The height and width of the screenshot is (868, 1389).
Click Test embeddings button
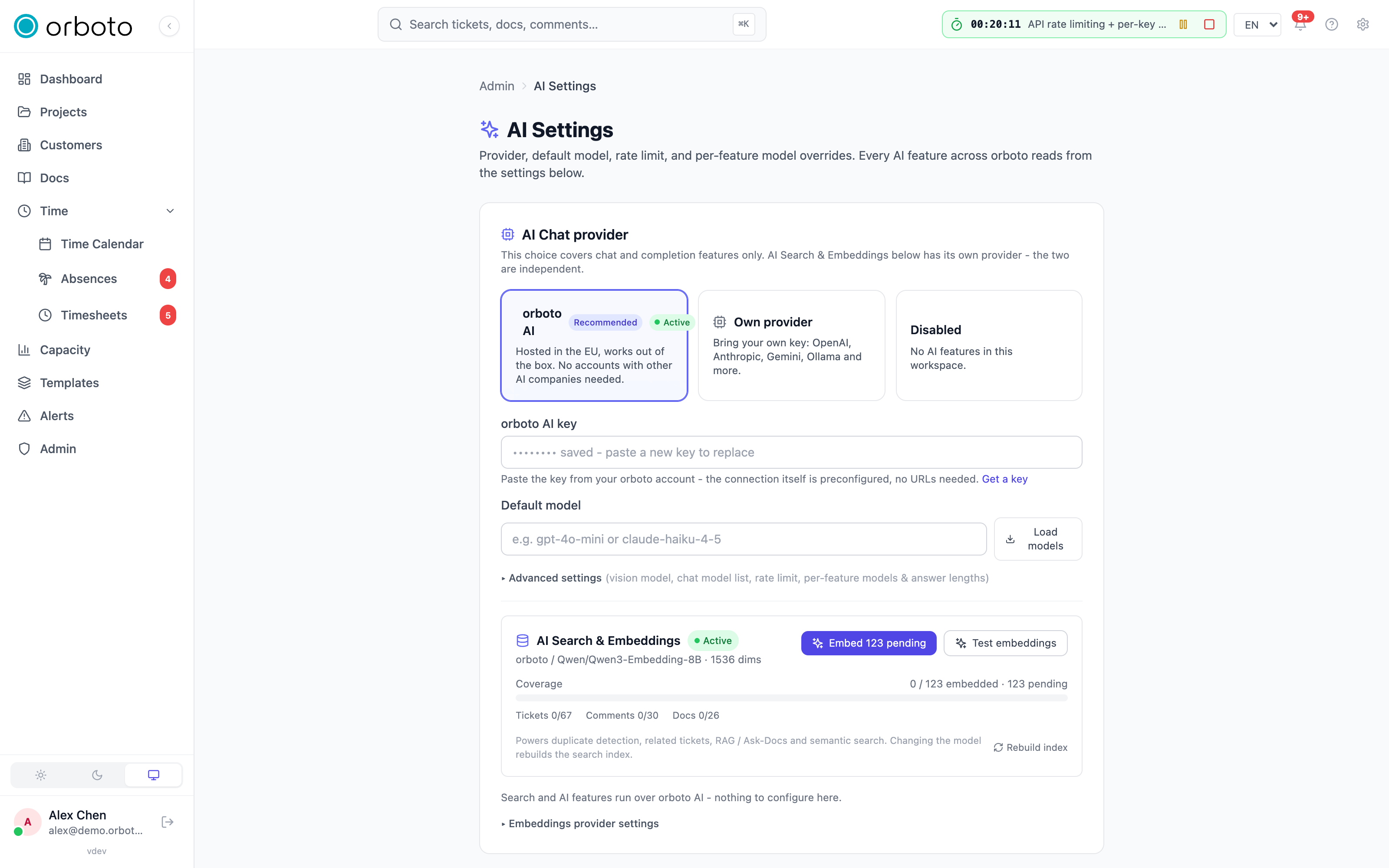click(x=1005, y=643)
